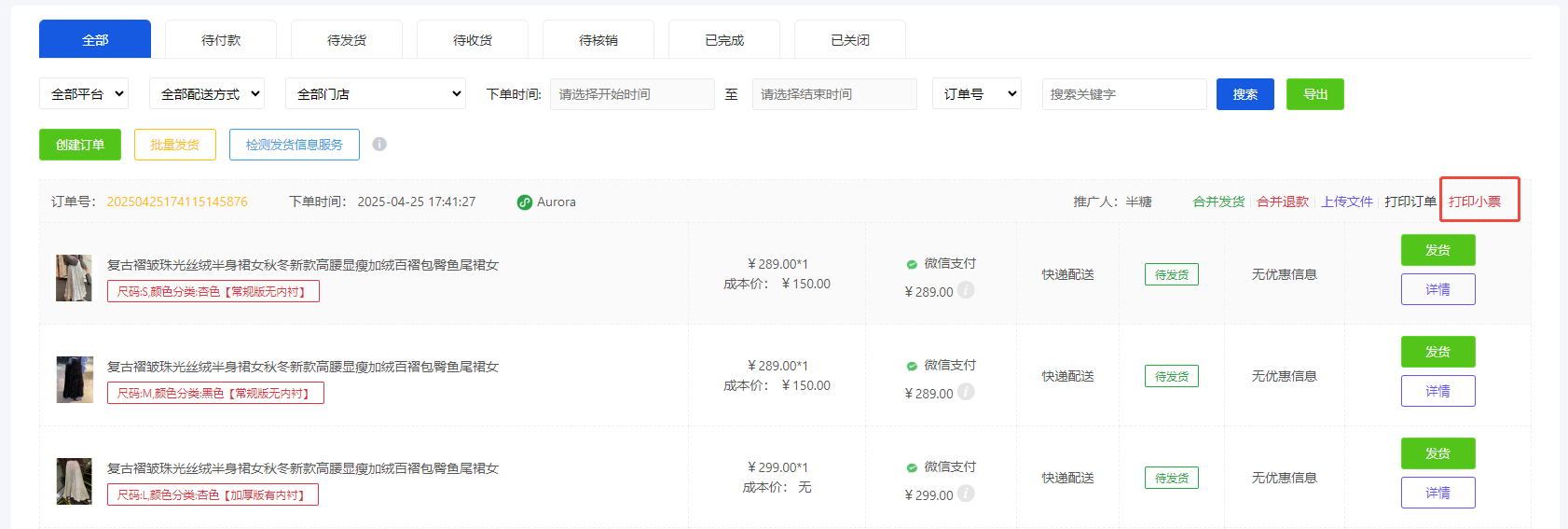Image resolution: width=1568 pixels, height=529 pixels.
Task: Select the 已完成 tab
Action: pyautogui.click(x=724, y=40)
